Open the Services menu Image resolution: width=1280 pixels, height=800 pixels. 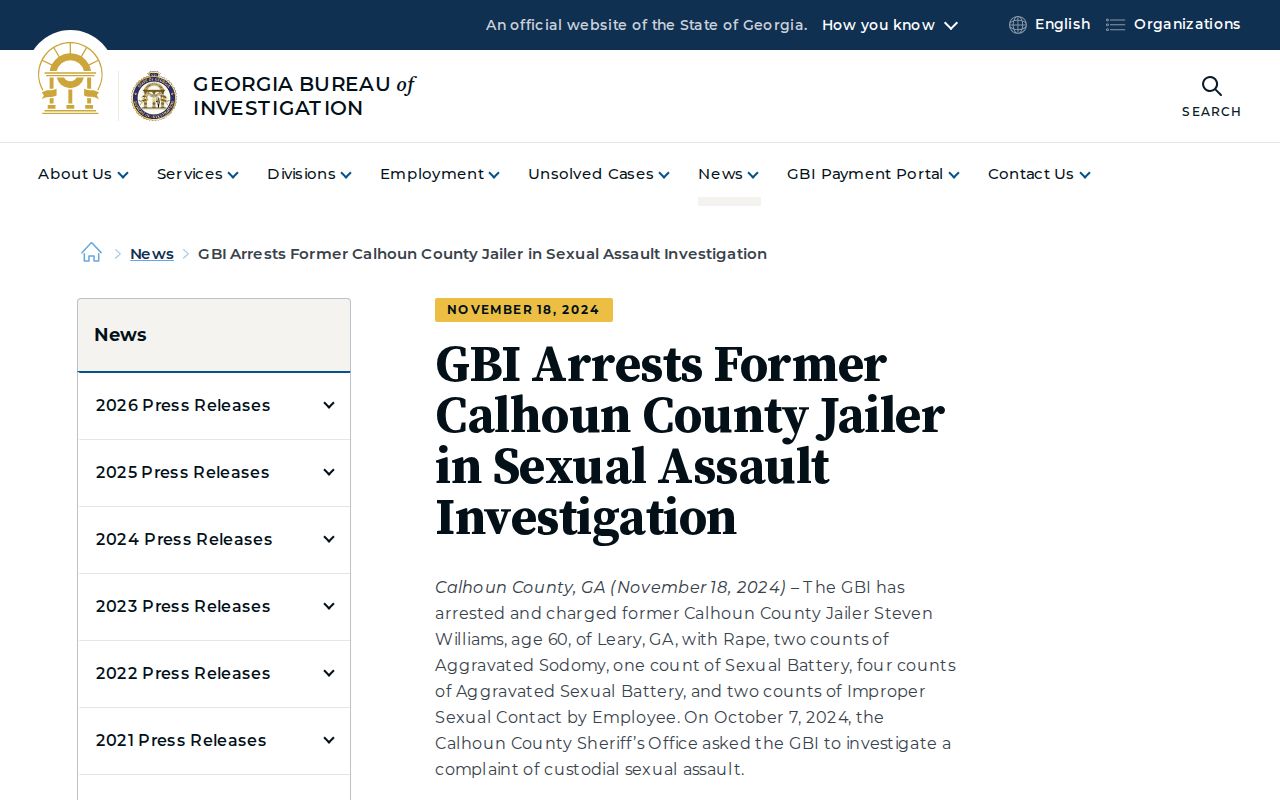point(197,174)
